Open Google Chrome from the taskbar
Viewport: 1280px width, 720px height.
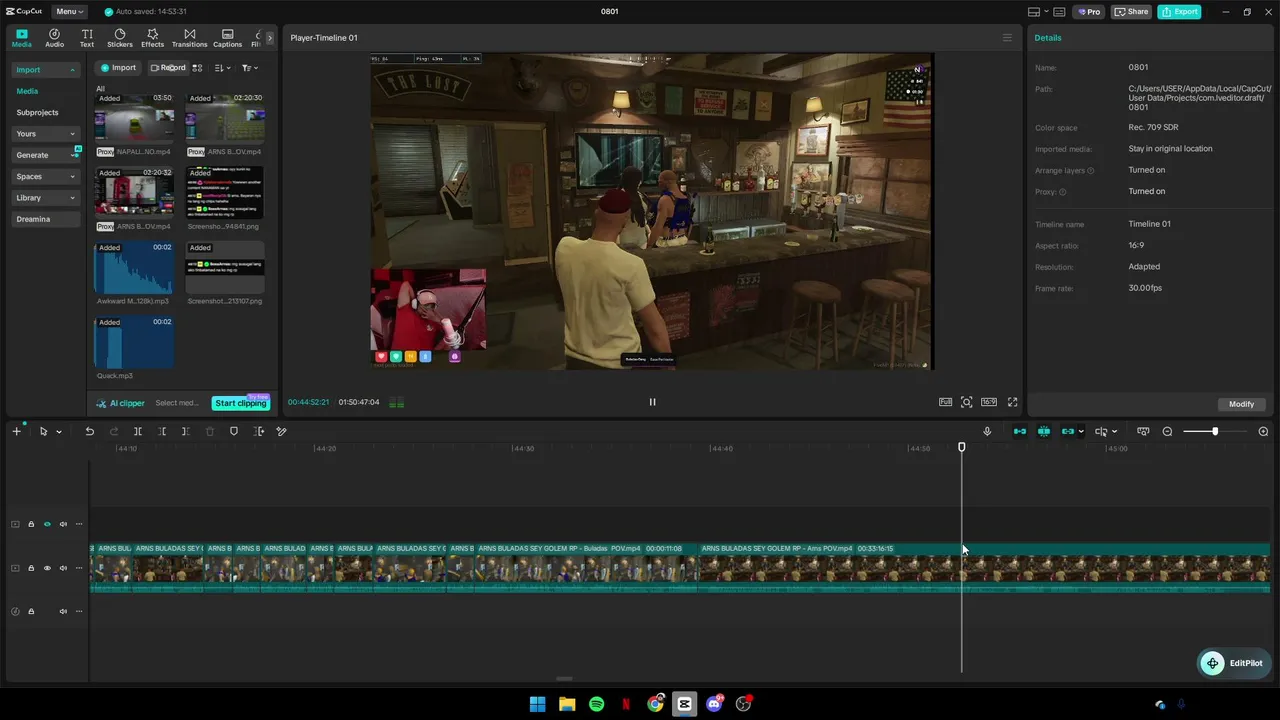(x=655, y=704)
